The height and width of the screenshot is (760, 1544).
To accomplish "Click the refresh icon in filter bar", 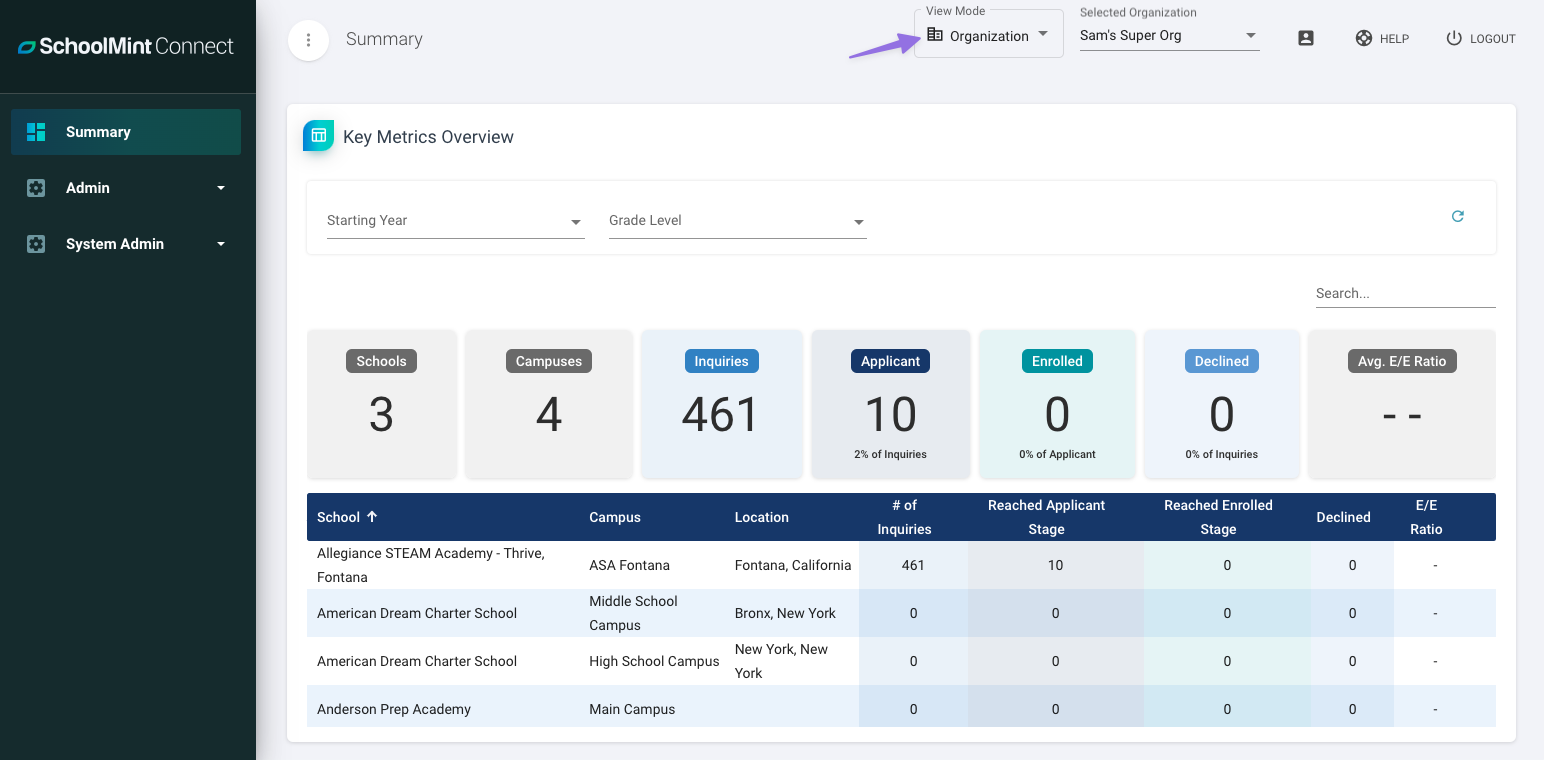I will click(x=1457, y=216).
